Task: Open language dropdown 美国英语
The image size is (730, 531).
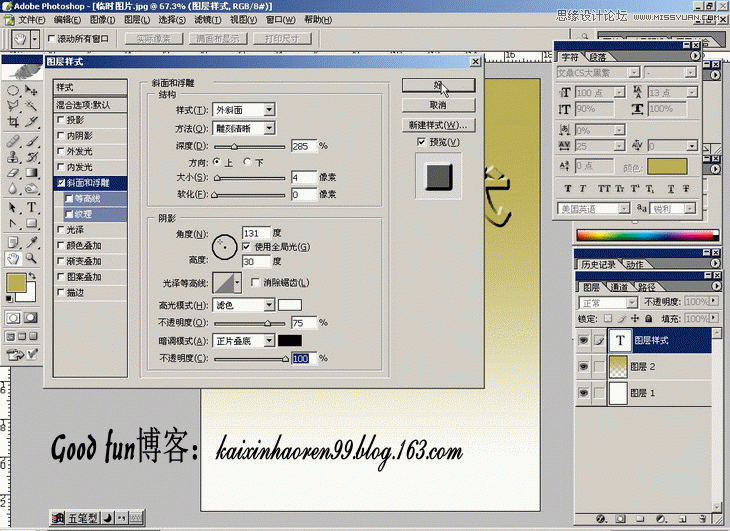Action: [x=624, y=209]
